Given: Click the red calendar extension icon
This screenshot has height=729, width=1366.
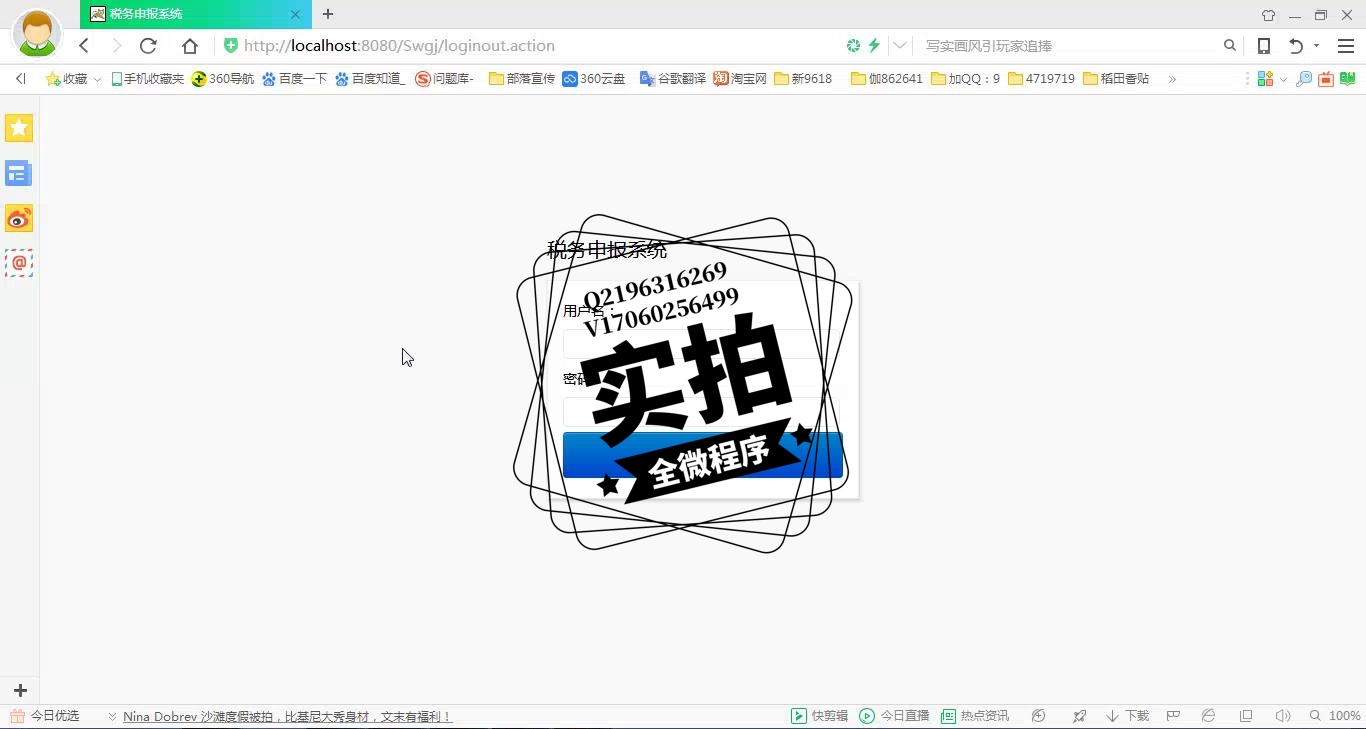Looking at the screenshot, I should click(x=1326, y=79).
